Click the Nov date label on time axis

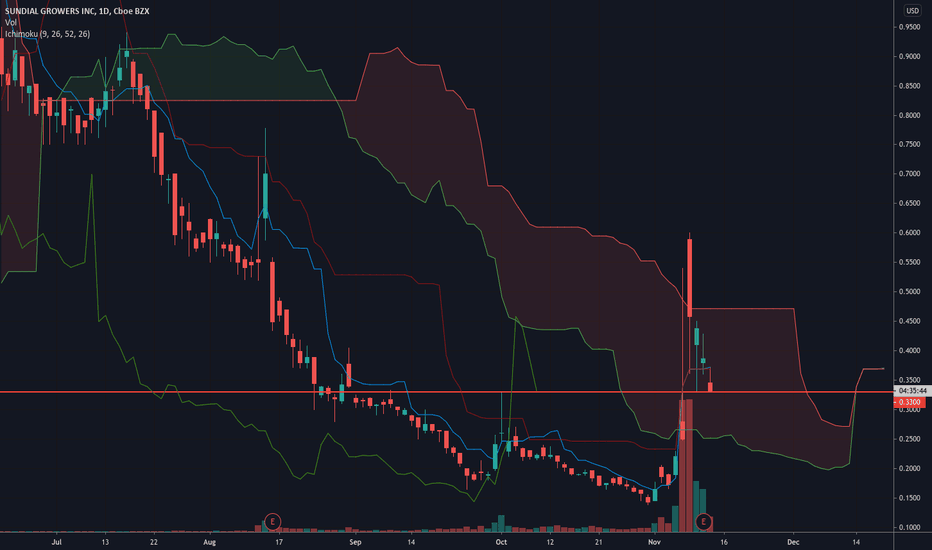point(654,542)
